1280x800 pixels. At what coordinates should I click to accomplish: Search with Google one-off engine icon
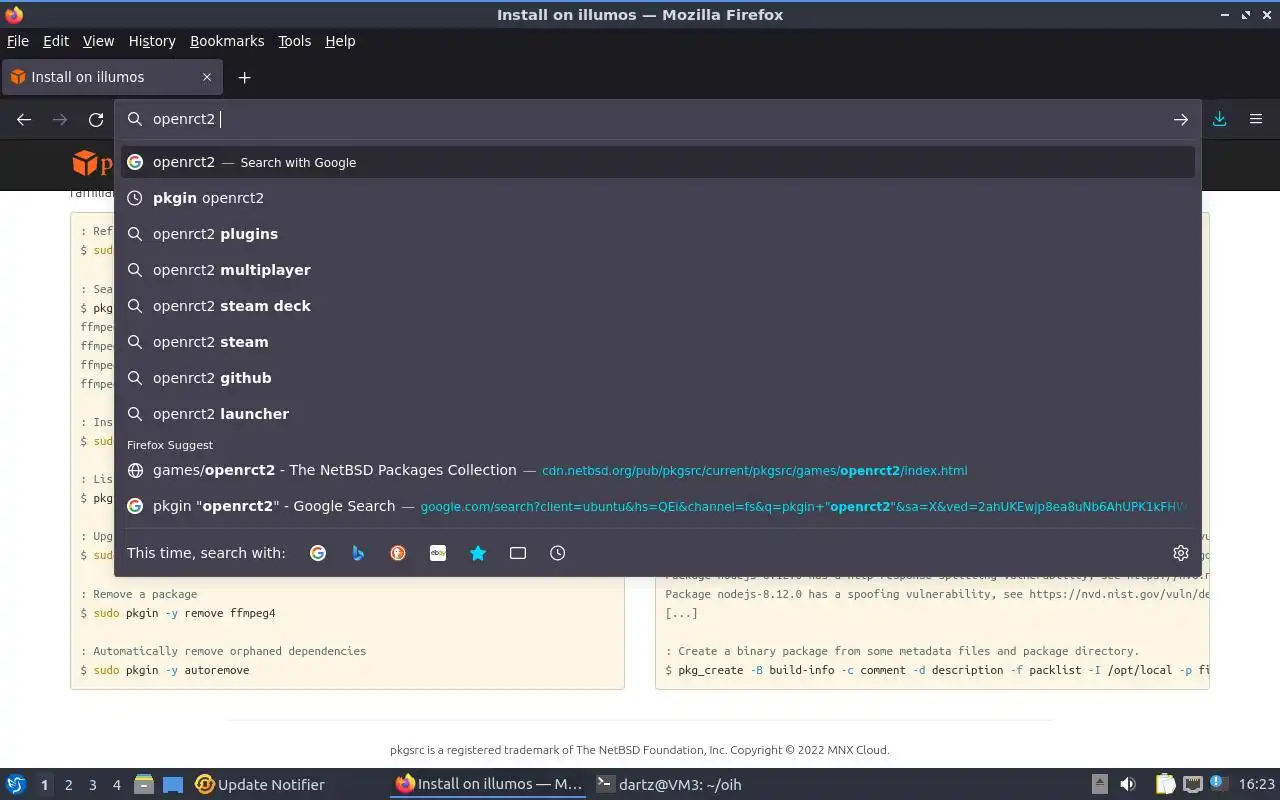pos(318,553)
